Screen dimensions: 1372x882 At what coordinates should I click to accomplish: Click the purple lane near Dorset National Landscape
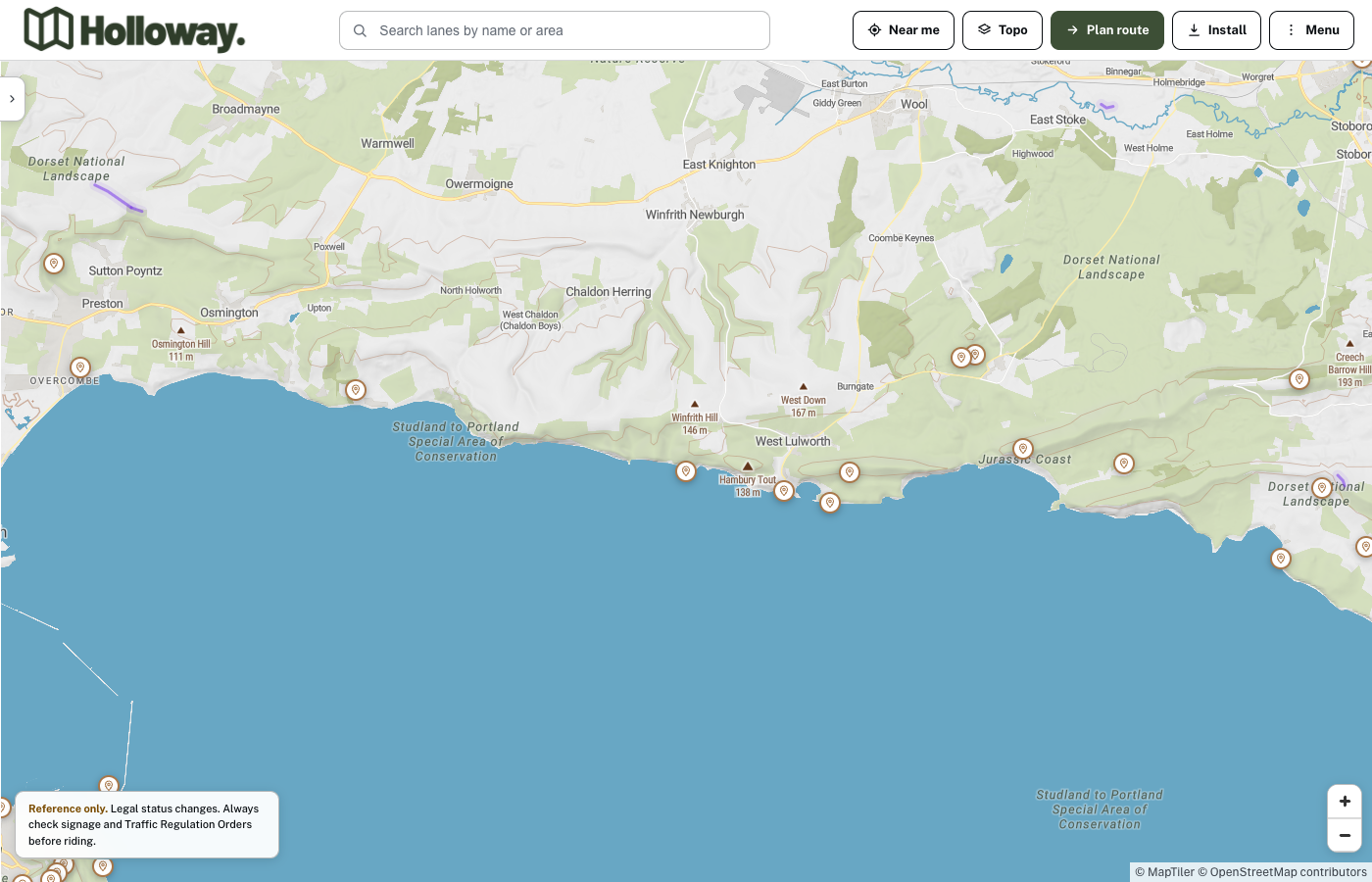[x=119, y=197]
